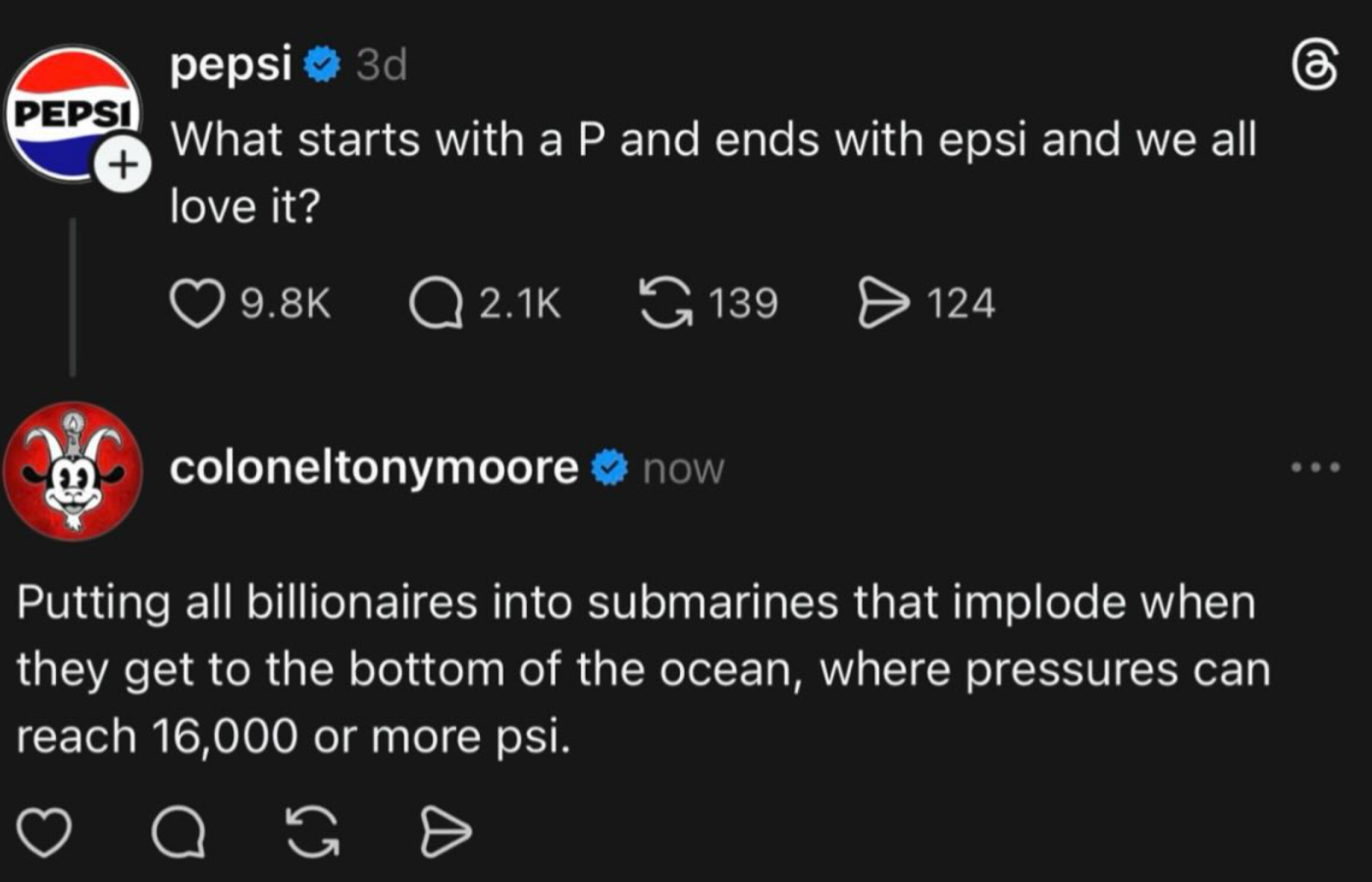
Task: Click Pepsi's blue verified badge
Action: pyautogui.click(x=322, y=66)
